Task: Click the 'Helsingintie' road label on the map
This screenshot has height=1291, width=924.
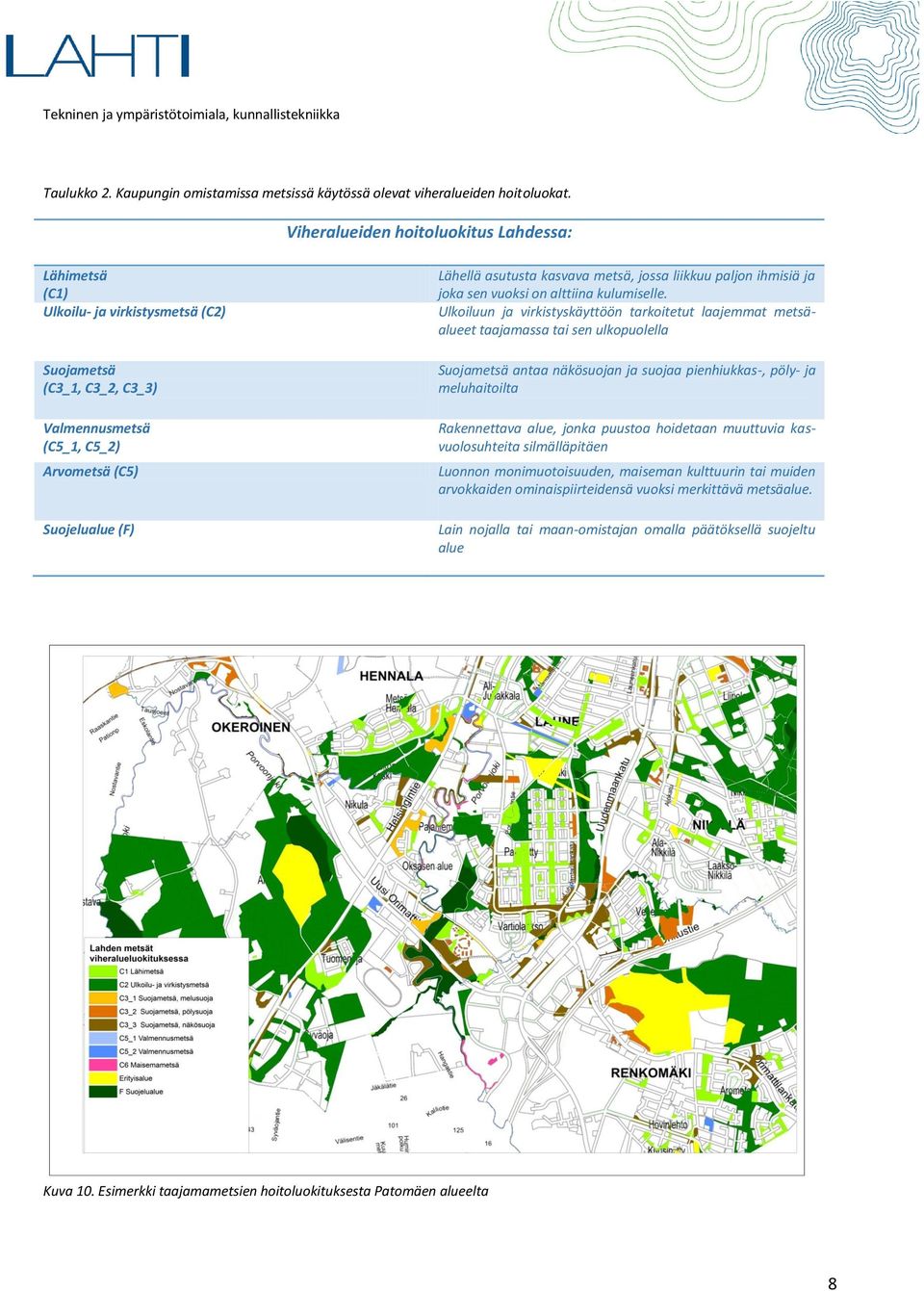Action: pyautogui.click(x=403, y=806)
